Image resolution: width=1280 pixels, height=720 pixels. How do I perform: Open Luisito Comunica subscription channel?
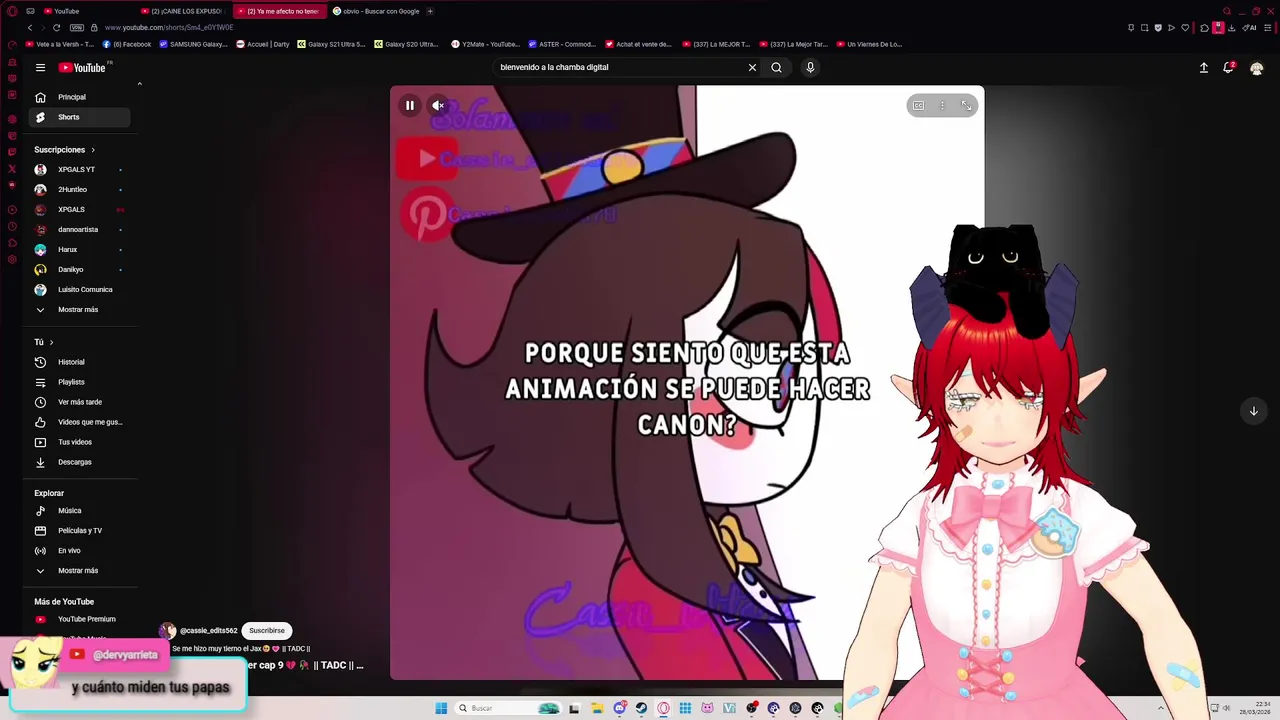coord(80,290)
